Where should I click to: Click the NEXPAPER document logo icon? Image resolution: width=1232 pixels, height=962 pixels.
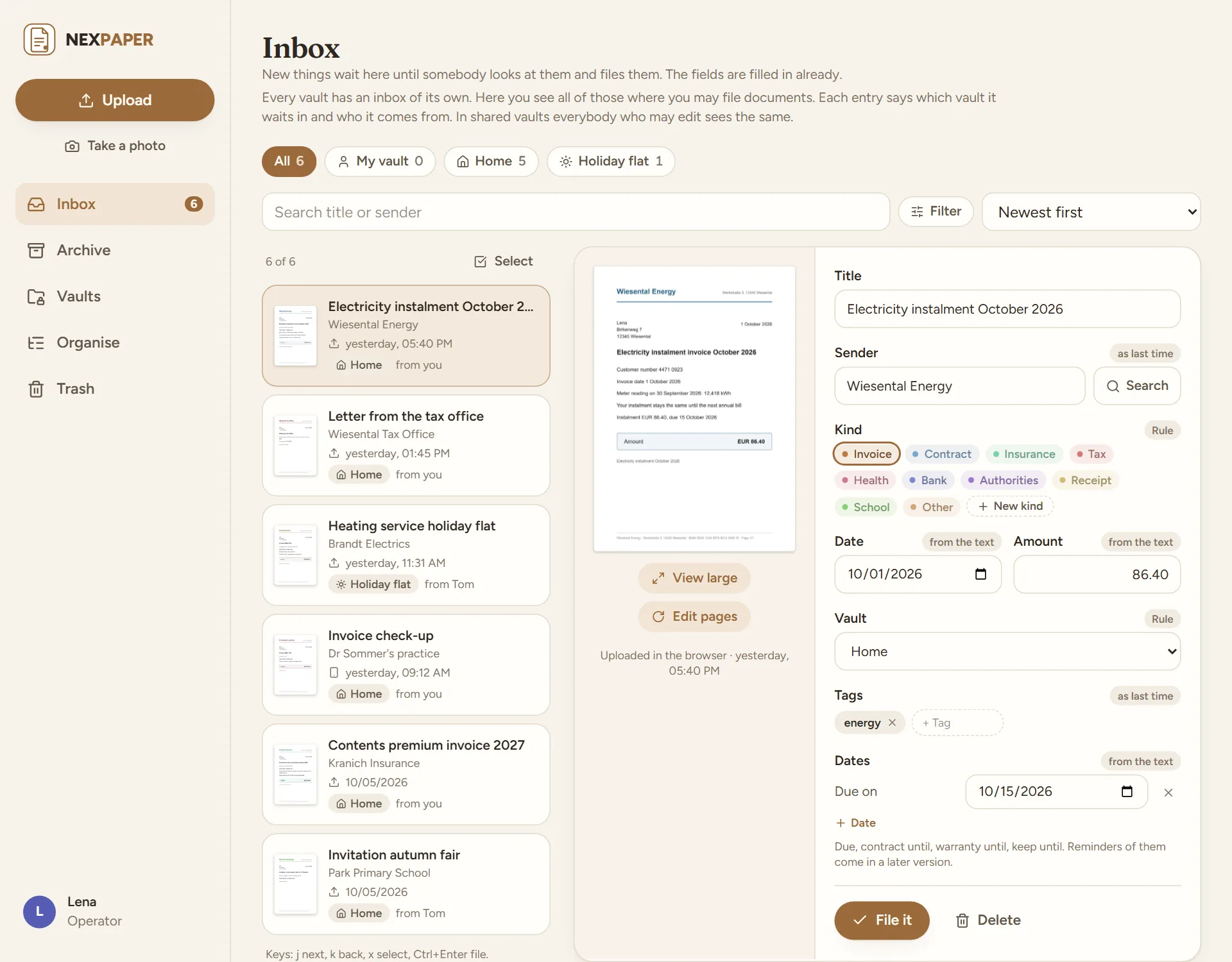click(39, 40)
